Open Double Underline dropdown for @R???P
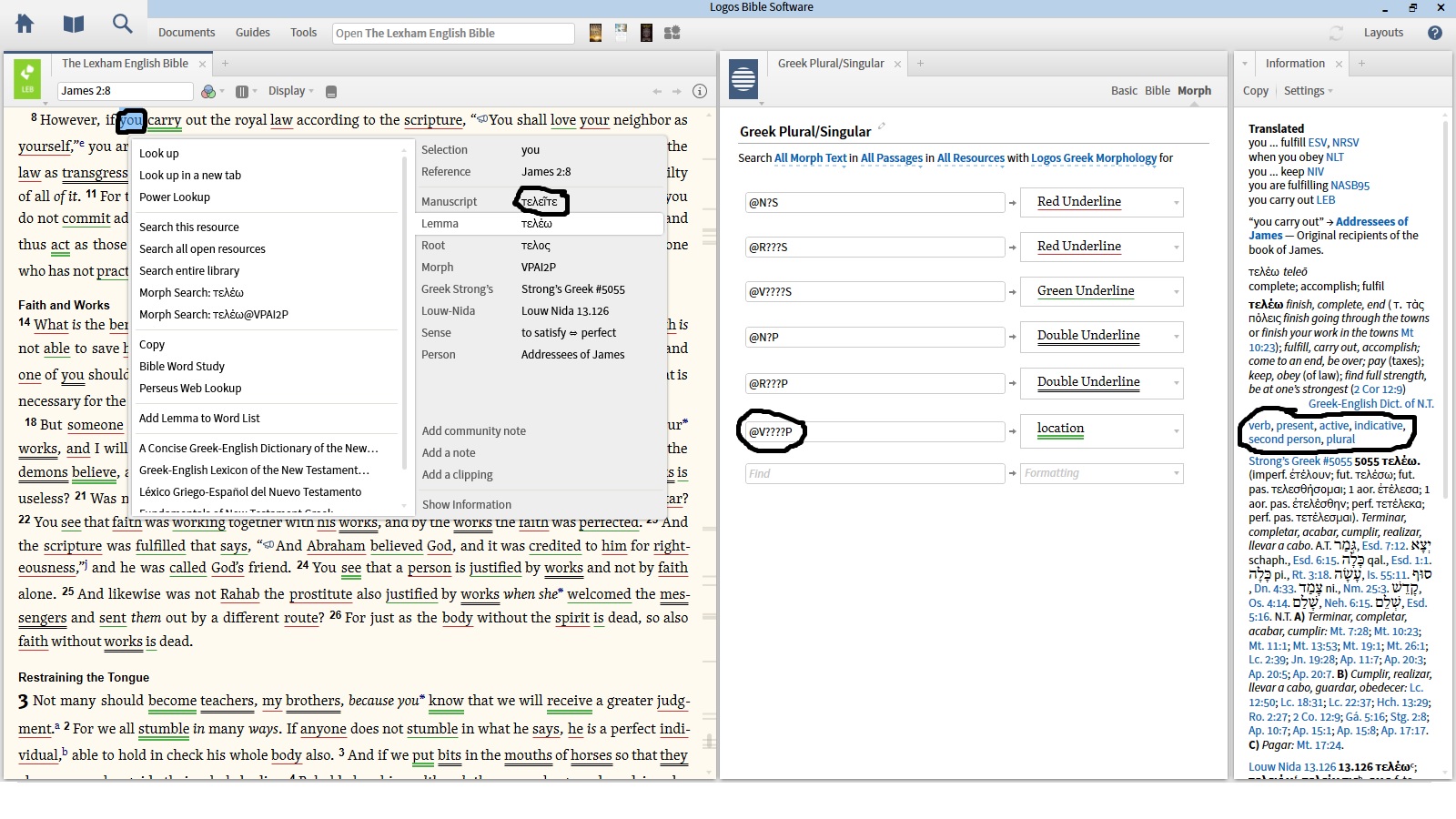Viewport: 1456px width, 819px height. coord(1101,382)
